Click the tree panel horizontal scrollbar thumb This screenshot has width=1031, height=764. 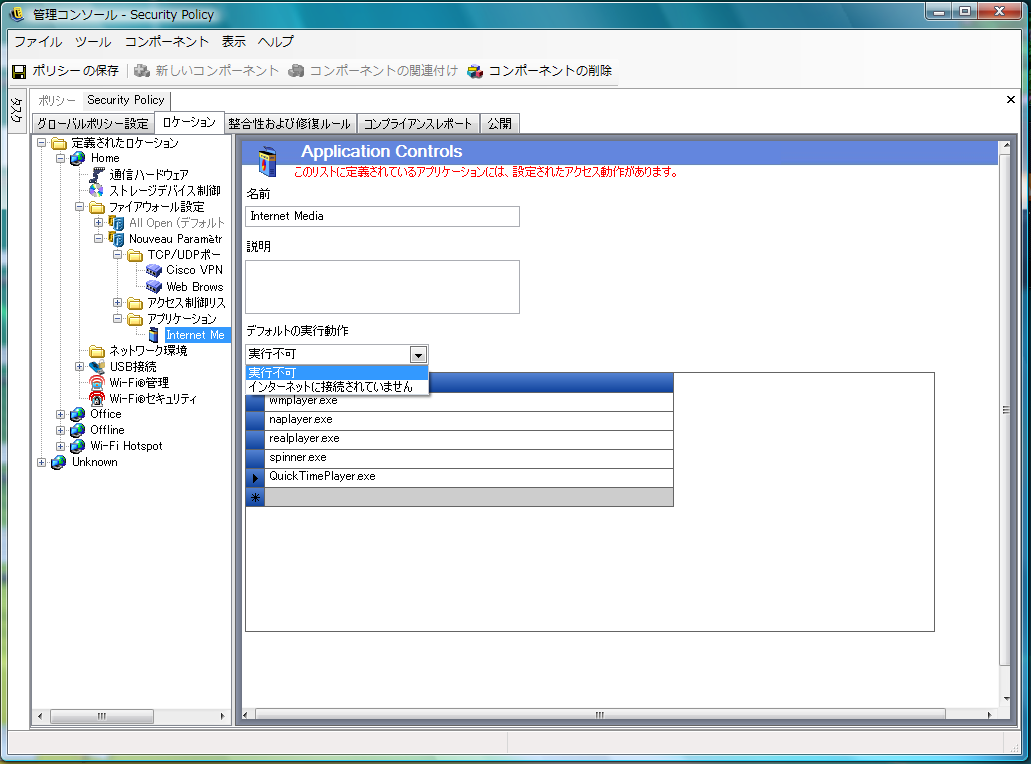[102, 716]
